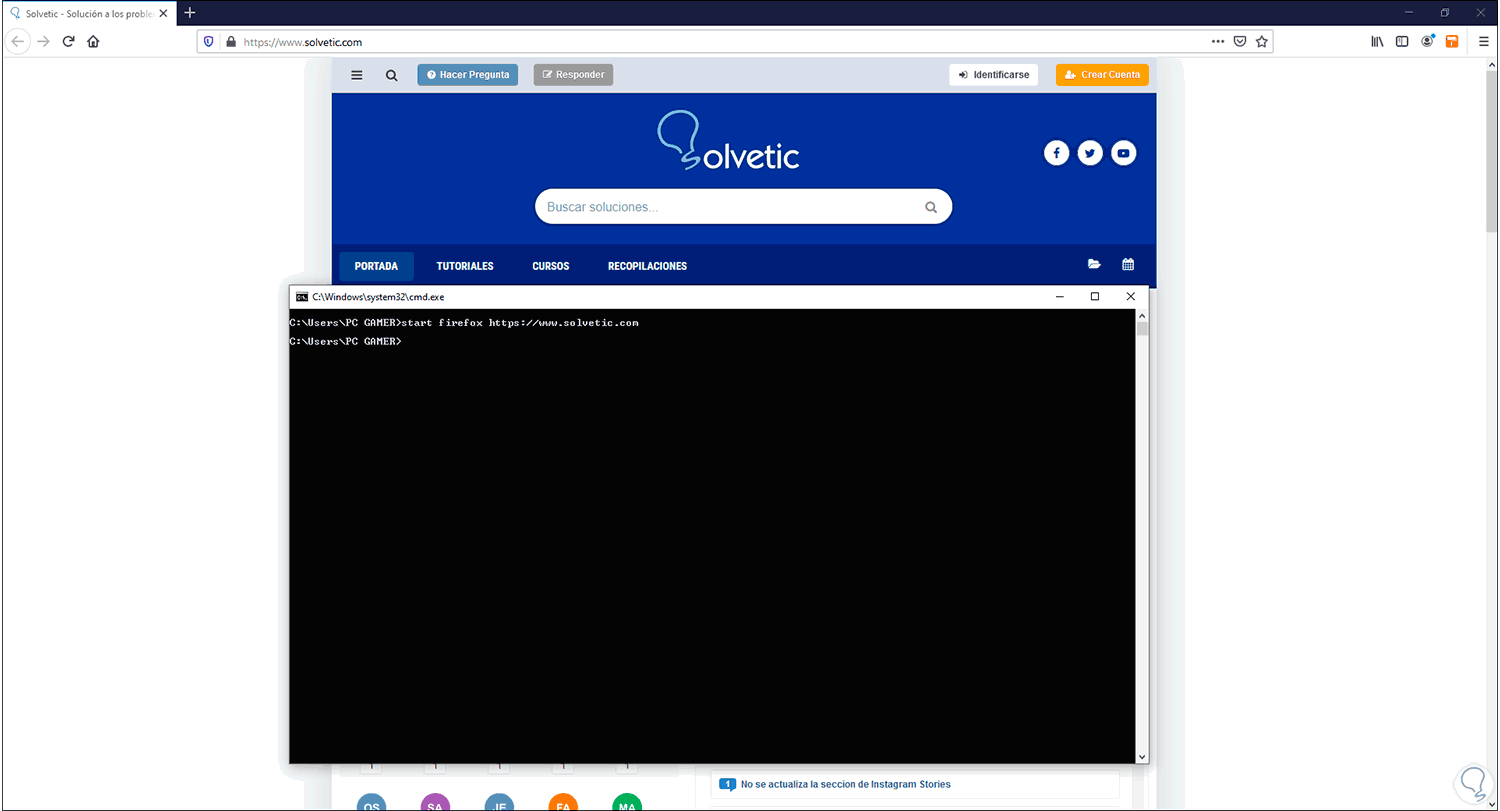Click the Solvetic logo
The image size is (1500, 811).
tap(728, 142)
